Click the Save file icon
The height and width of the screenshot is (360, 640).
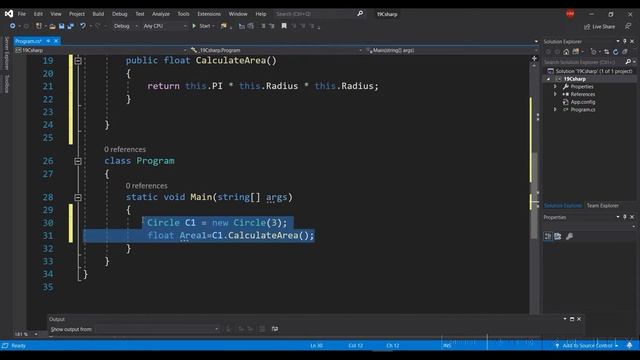[x=62, y=26]
